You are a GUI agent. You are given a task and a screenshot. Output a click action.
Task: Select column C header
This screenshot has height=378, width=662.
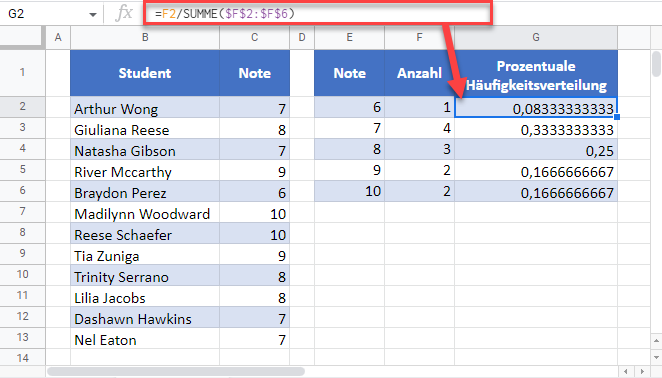coord(255,38)
